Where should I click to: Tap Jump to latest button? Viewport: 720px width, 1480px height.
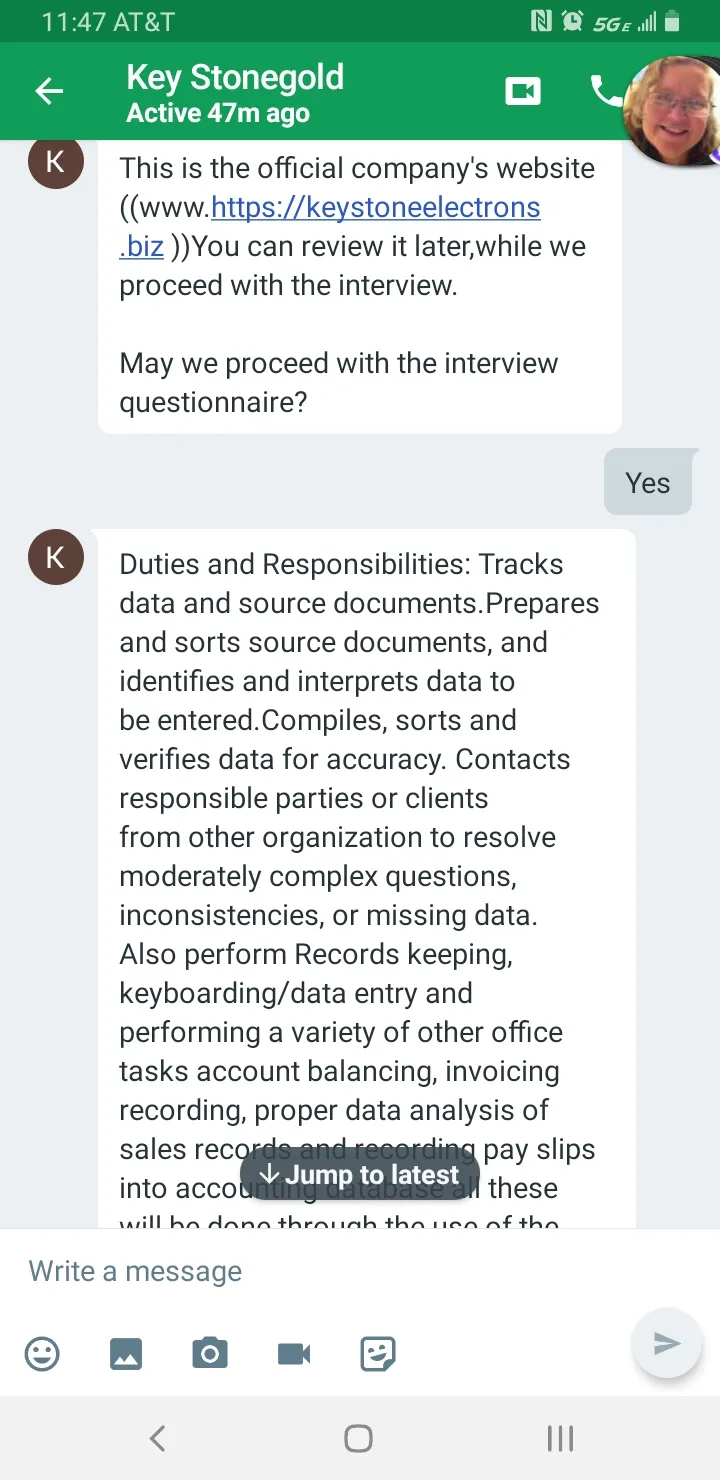360,1175
